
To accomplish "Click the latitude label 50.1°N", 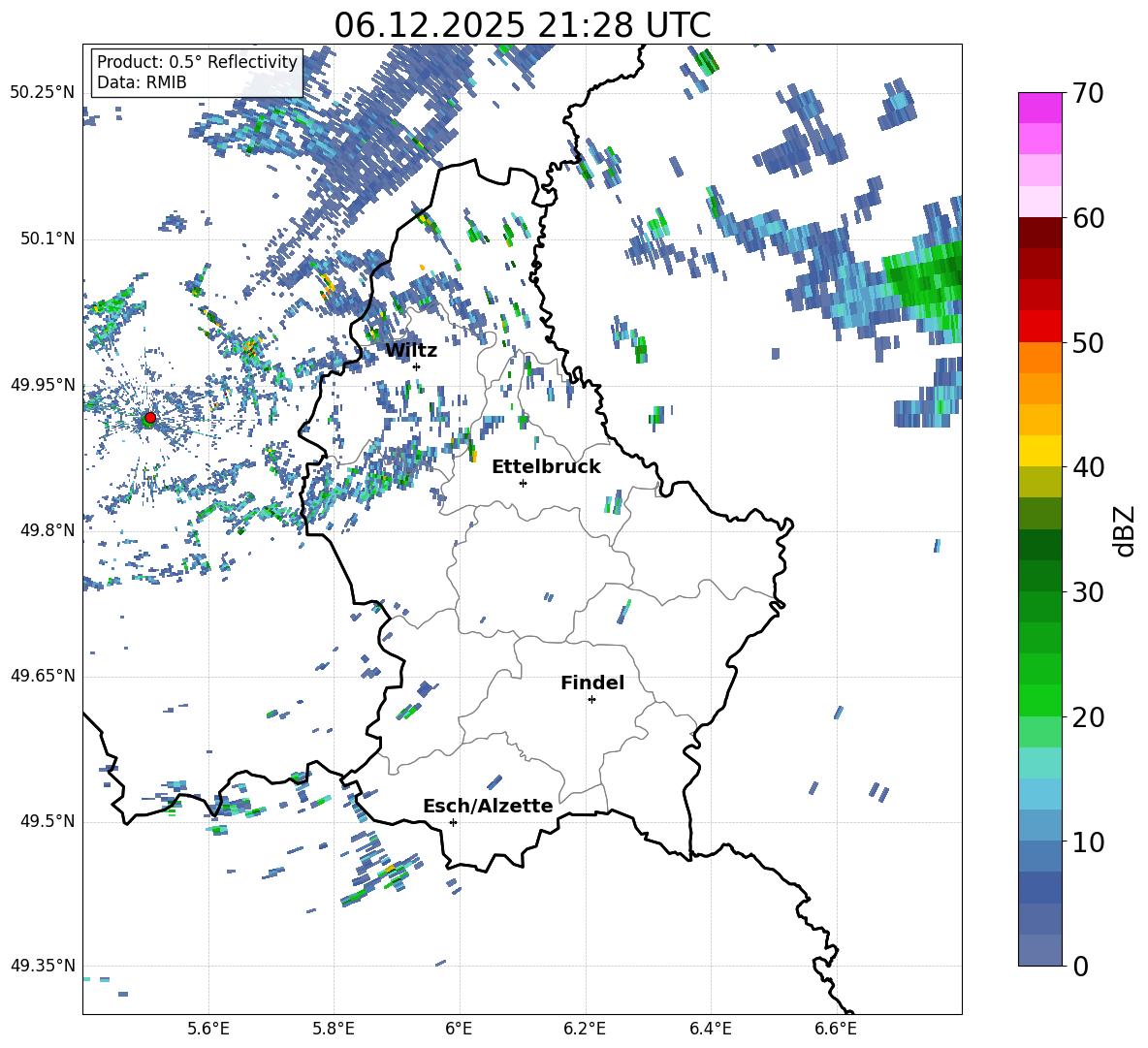I will pyautogui.click(x=47, y=238).
